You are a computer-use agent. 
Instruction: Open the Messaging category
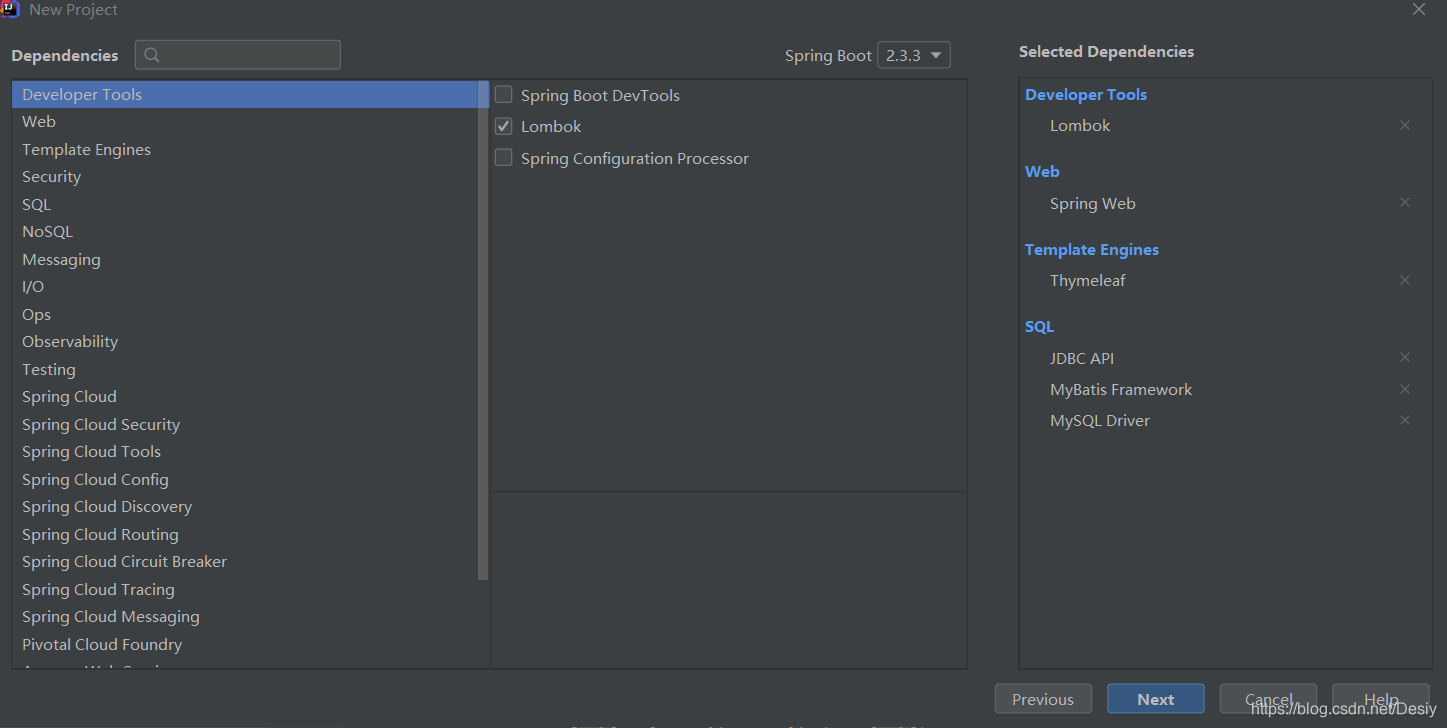(245, 259)
